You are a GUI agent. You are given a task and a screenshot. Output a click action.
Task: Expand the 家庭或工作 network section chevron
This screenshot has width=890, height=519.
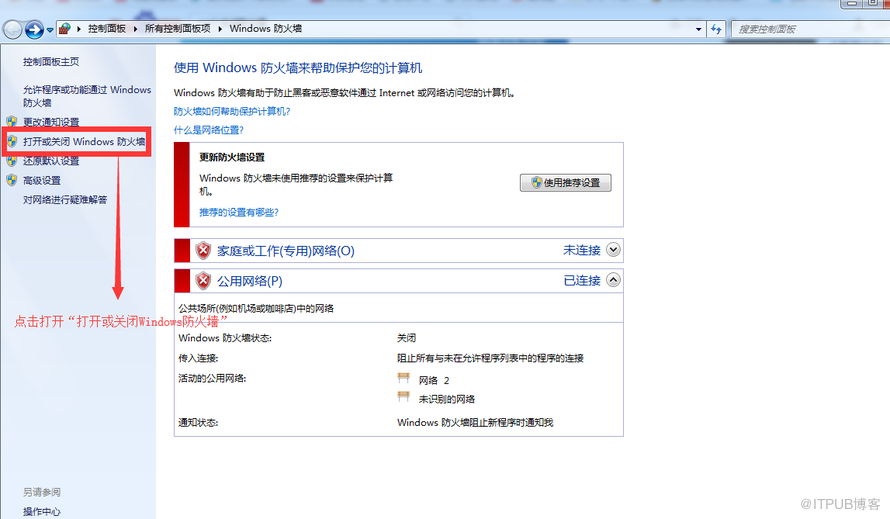pos(613,250)
